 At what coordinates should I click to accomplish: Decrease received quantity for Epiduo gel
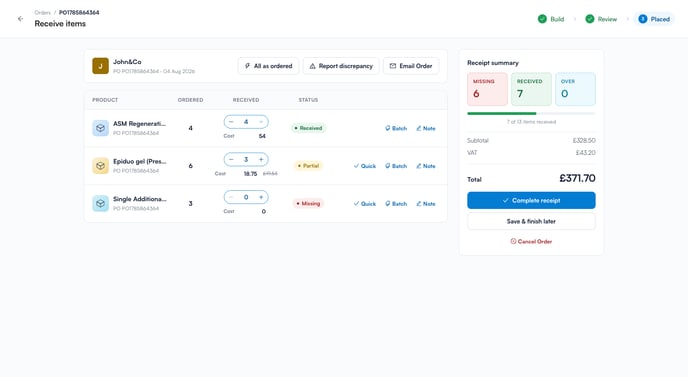pyautogui.click(x=231, y=159)
